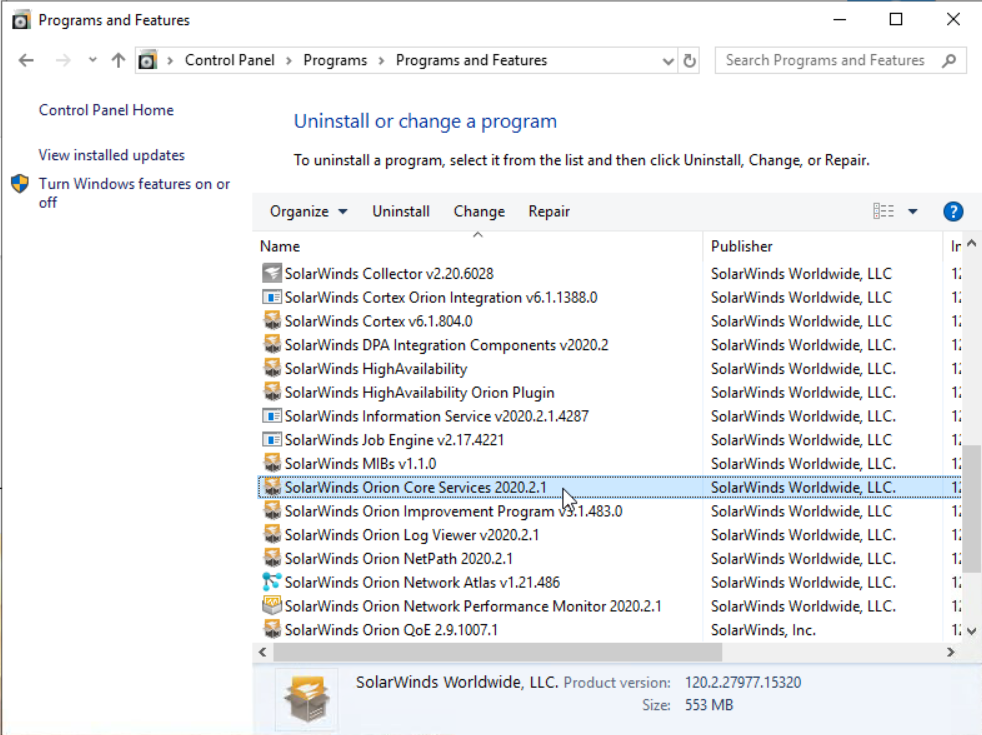Click the Orion Improvement Program icon
The image size is (982, 735).
coord(271,511)
